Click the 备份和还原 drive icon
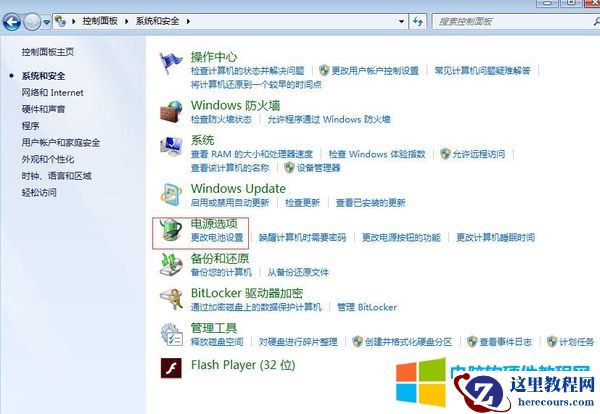600x414 pixels. click(171, 265)
